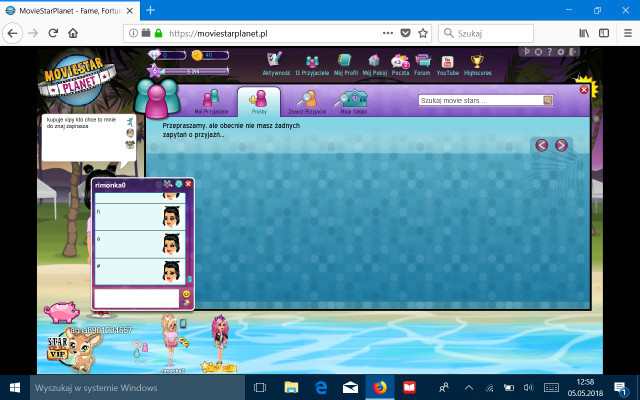Open the emoji picker in chat window
Screen dimensions: 640x400
[x=186, y=294]
